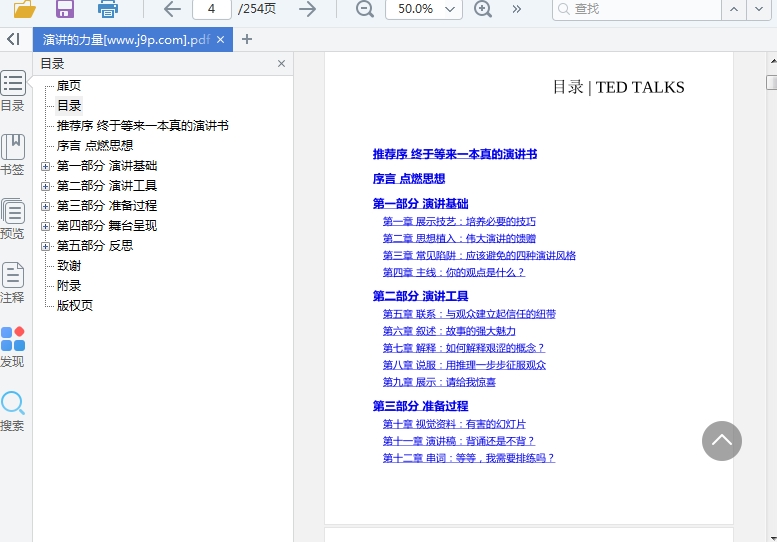Collapse the side panel with the arrow icon
This screenshot has width=777, height=542.
[13, 39]
